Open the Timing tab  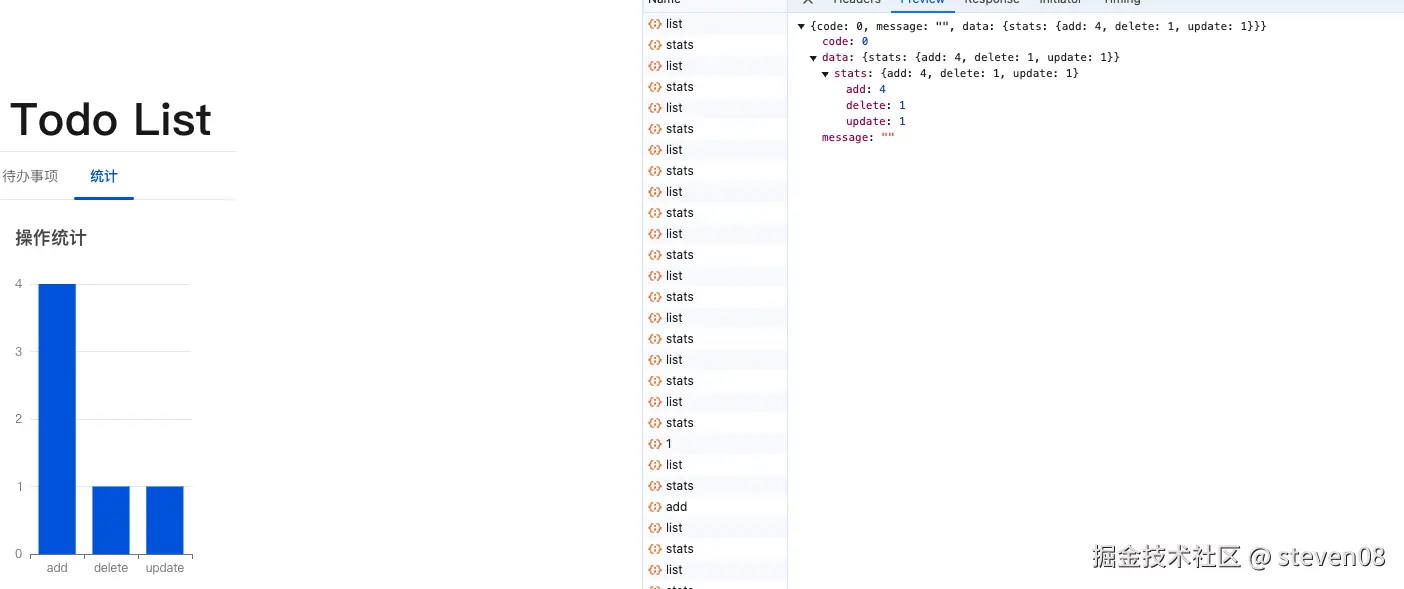(x=1122, y=2)
